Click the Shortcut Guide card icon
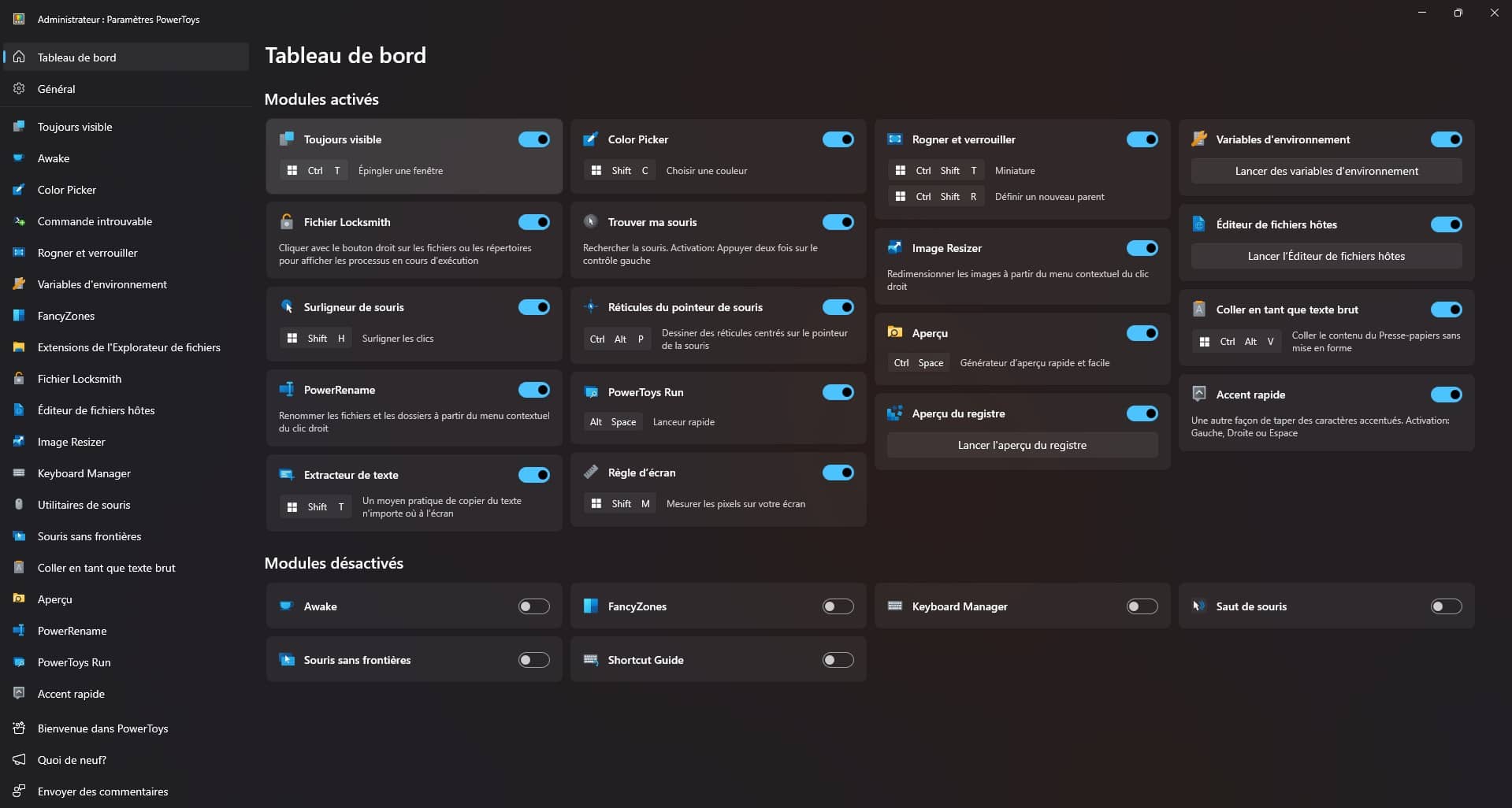Image resolution: width=1512 pixels, height=808 pixels. pos(591,660)
